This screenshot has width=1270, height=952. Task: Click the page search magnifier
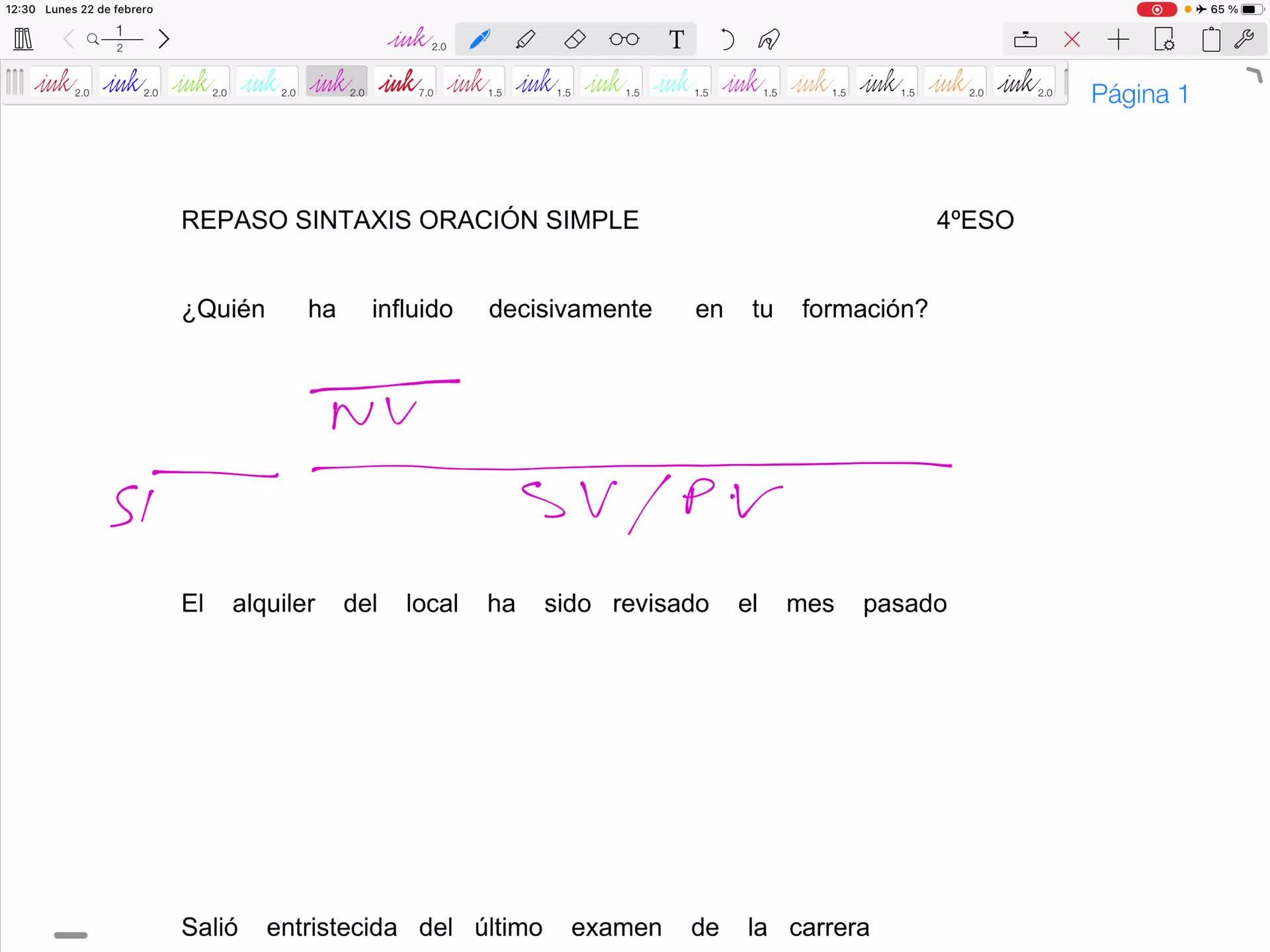93,39
